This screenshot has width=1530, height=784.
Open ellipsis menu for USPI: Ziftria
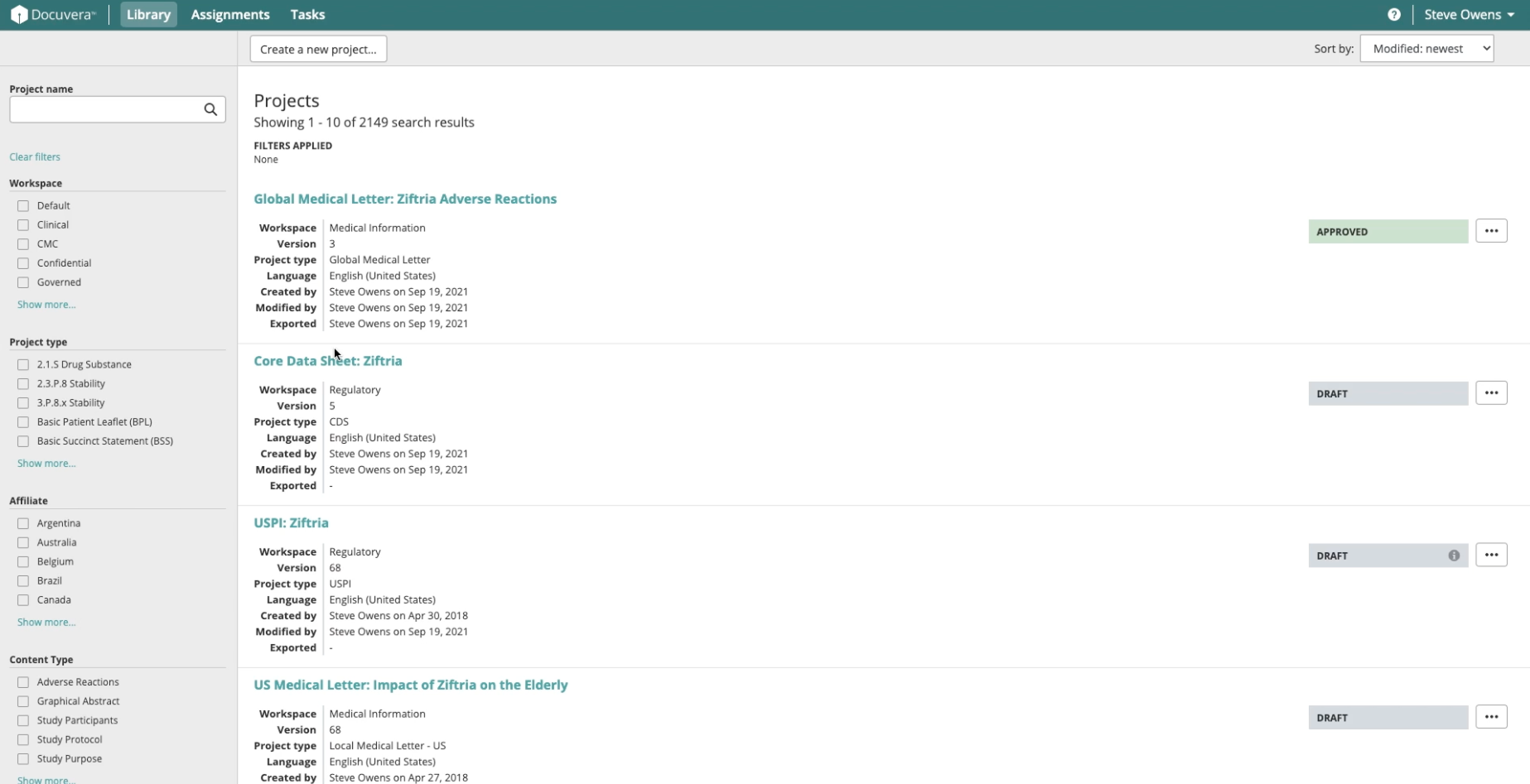click(x=1491, y=555)
